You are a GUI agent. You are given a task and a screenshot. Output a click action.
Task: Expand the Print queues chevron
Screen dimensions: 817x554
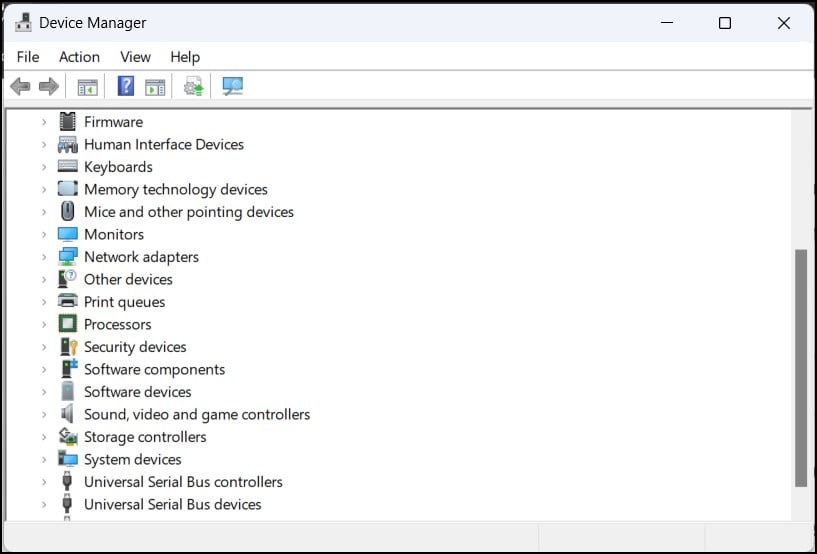click(x=44, y=302)
